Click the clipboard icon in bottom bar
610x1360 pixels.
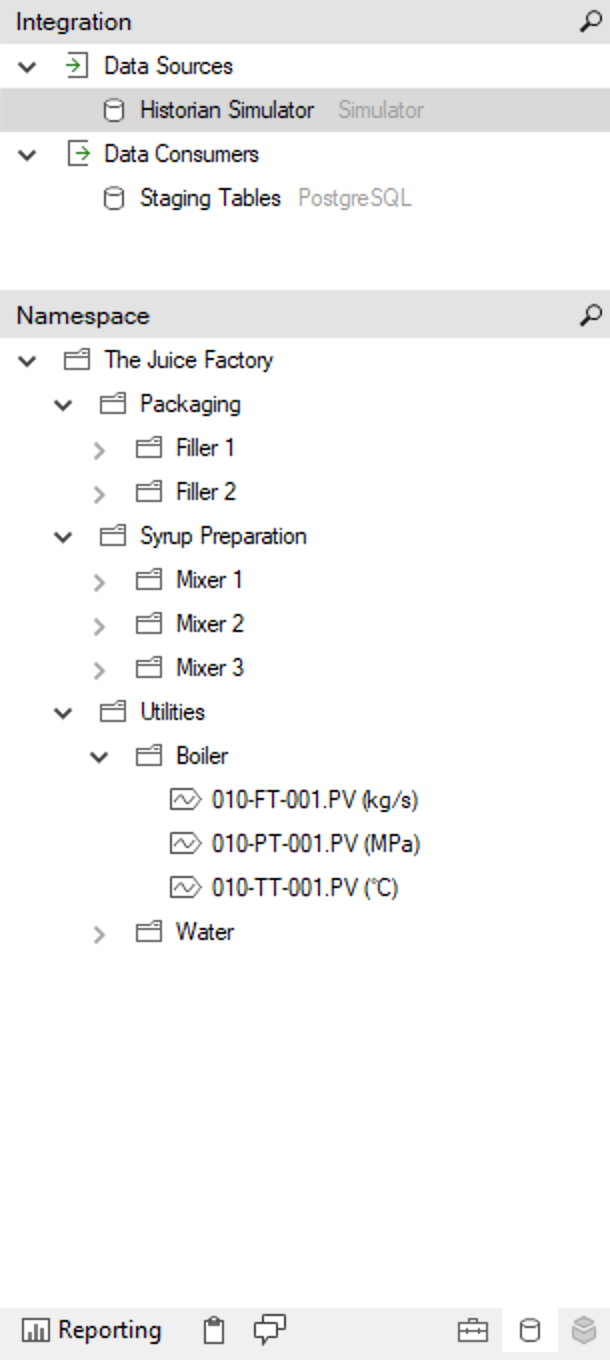(213, 1330)
